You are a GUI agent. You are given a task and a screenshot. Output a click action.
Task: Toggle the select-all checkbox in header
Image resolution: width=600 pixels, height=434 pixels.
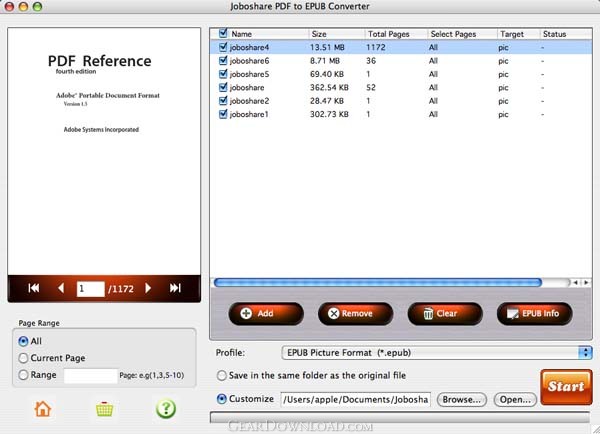pyautogui.click(x=223, y=33)
